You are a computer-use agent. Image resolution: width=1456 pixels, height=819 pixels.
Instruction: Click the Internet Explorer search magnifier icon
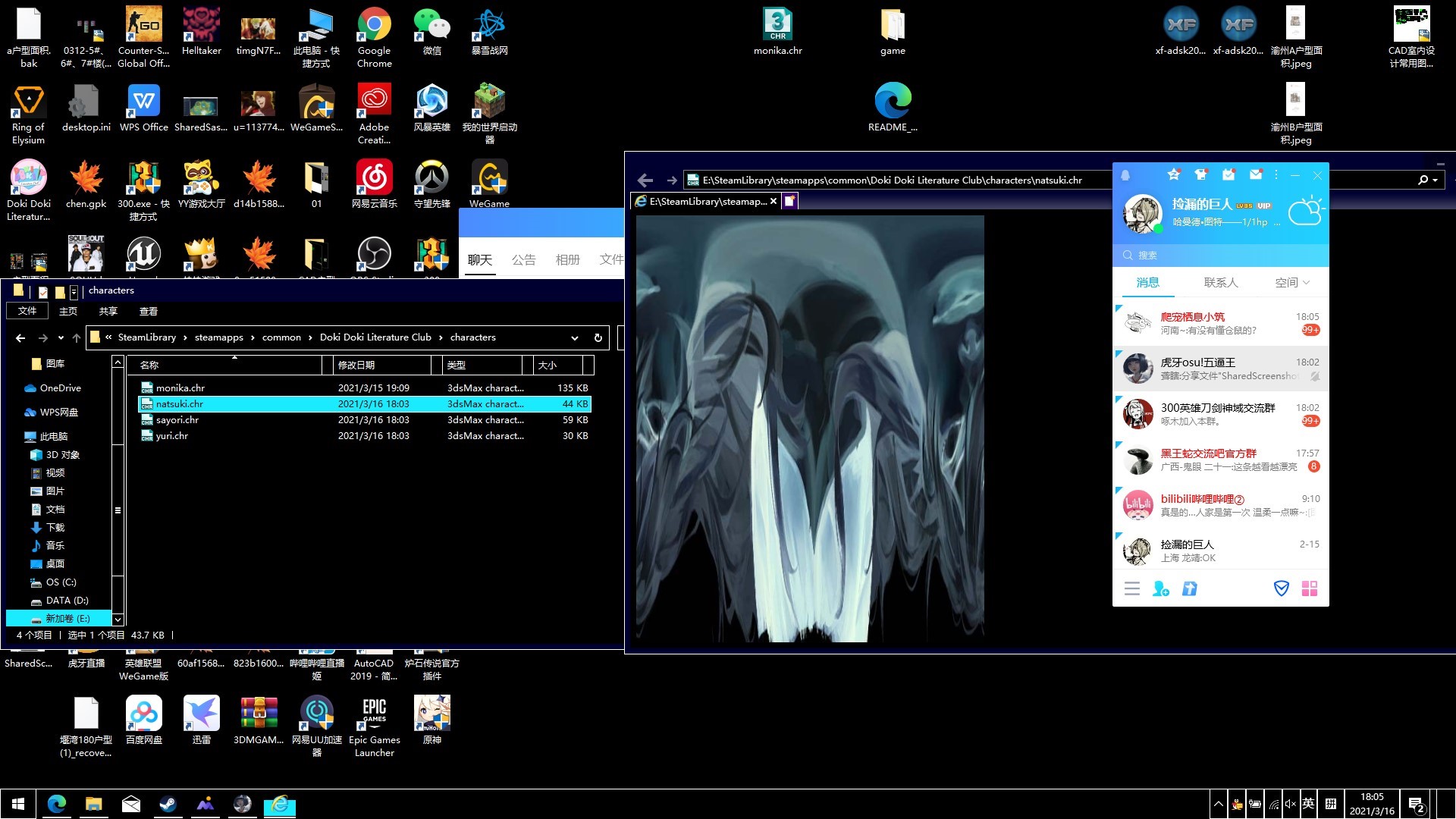[x=1423, y=180]
